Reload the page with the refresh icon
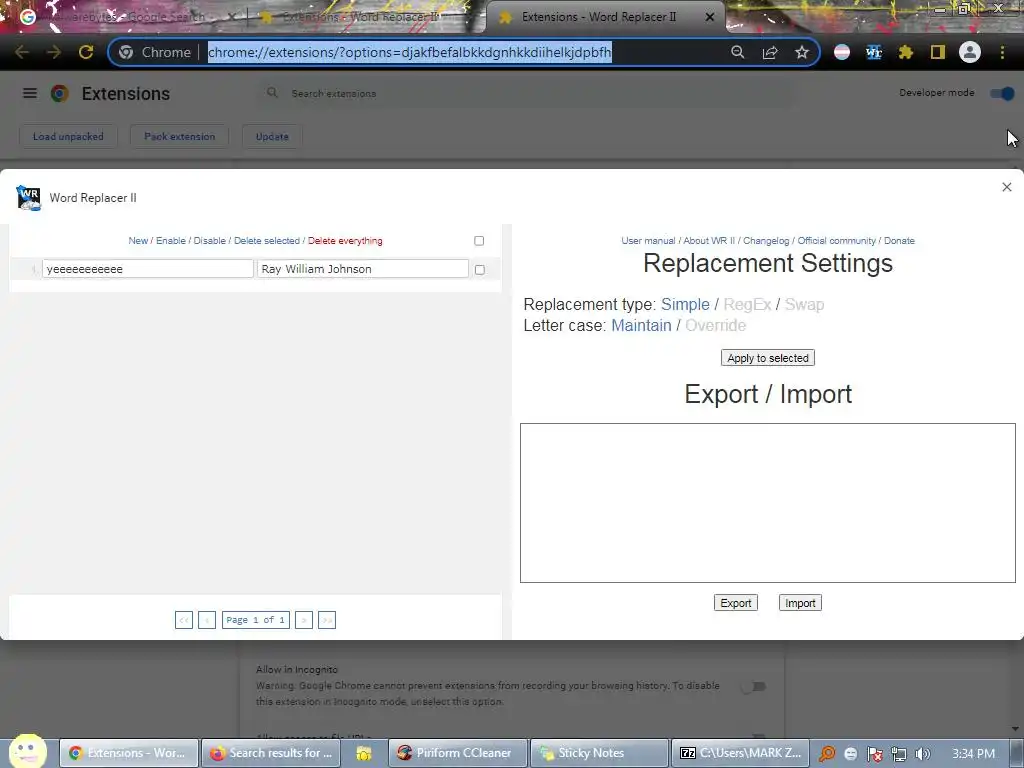Viewport: 1024px width, 768px height. (86, 52)
